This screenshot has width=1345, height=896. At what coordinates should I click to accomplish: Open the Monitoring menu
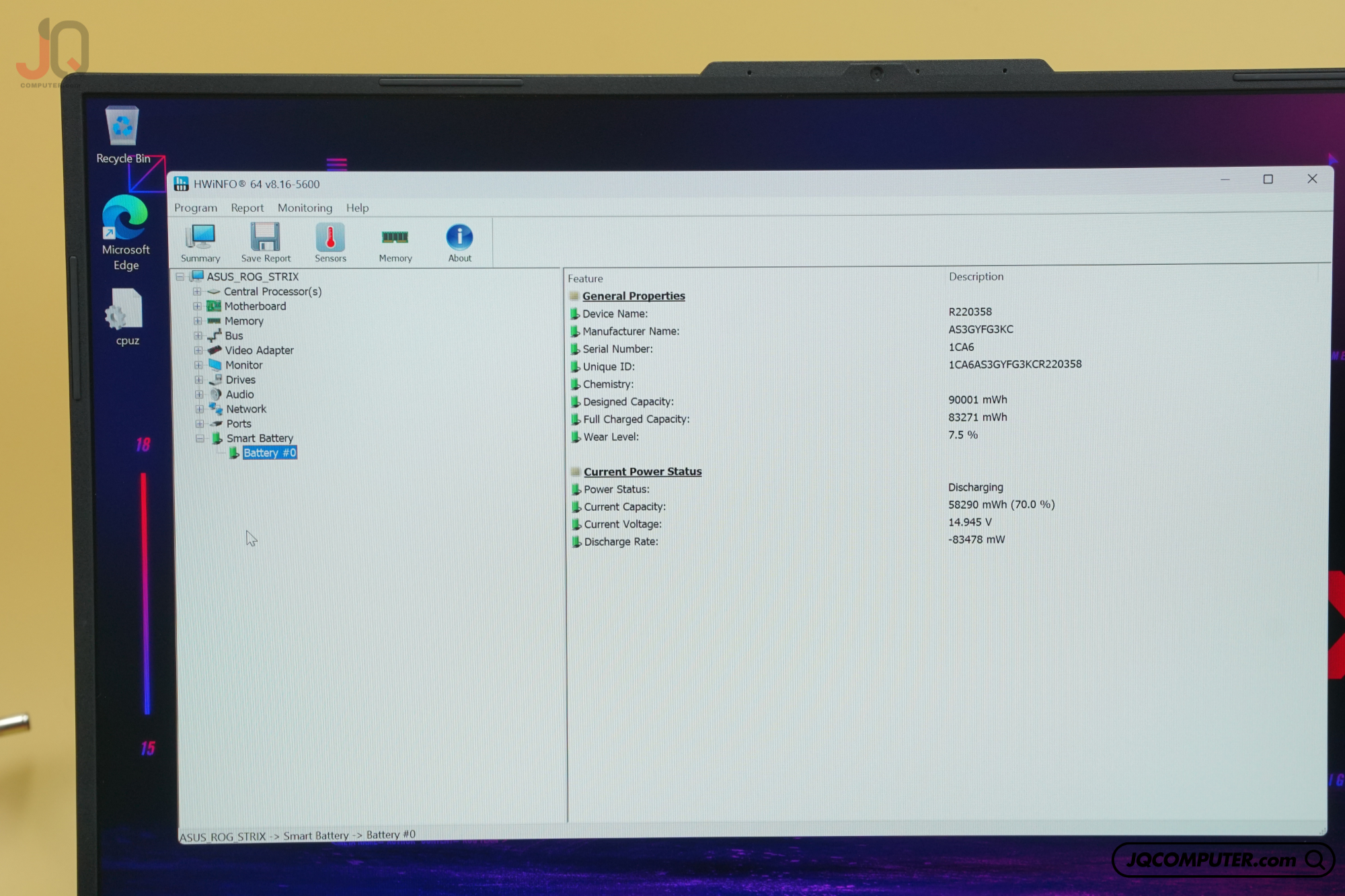coord(305,208)
